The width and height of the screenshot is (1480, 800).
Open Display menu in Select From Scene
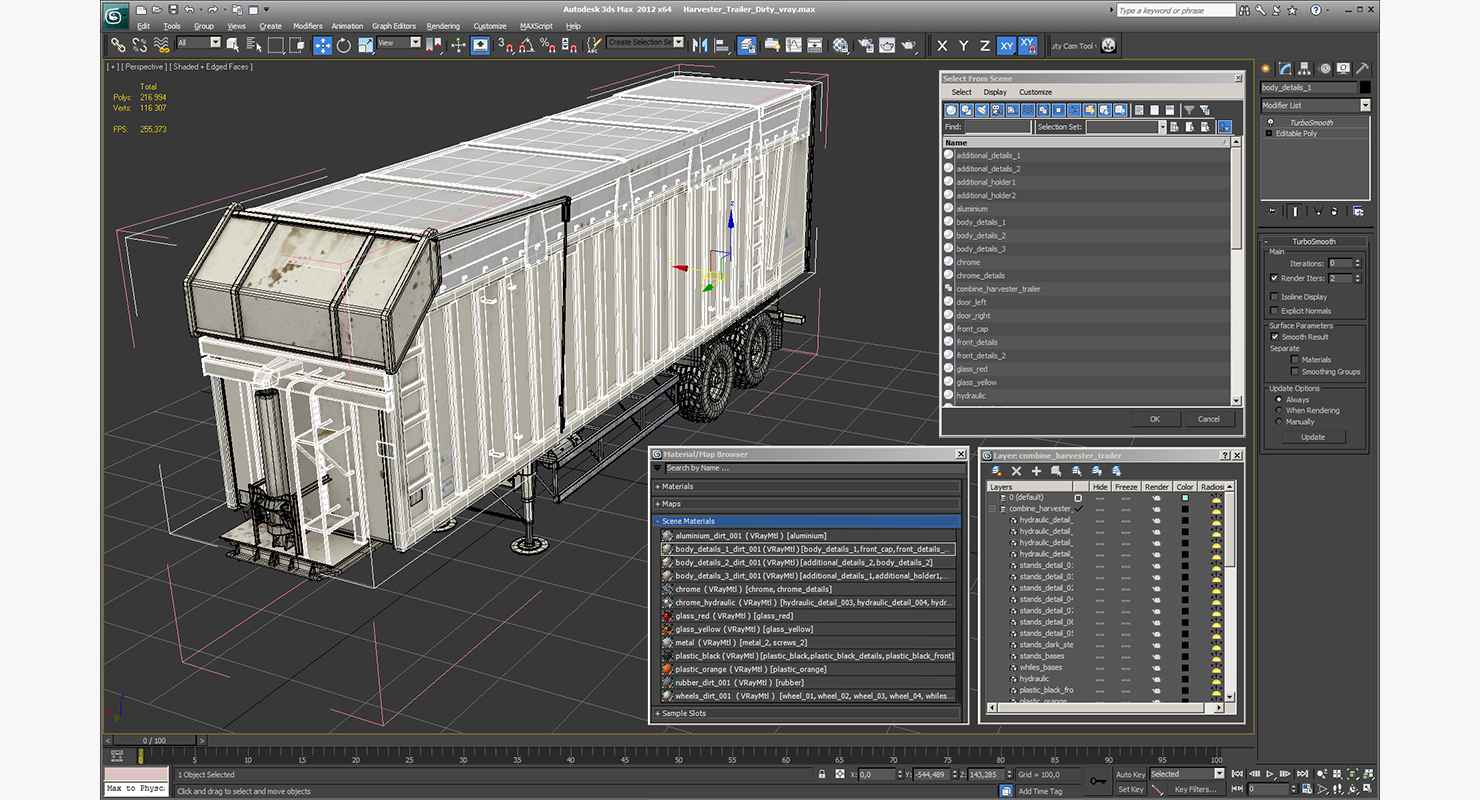point(995,92)
